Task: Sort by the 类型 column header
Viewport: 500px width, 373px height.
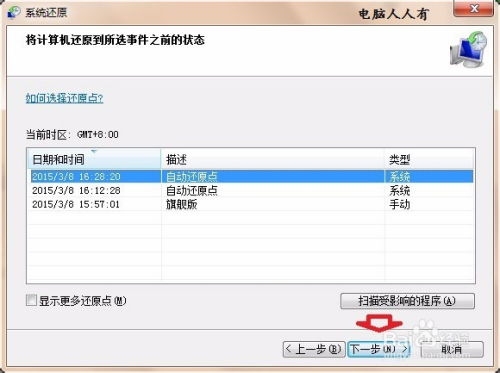Action: point(430,159)
